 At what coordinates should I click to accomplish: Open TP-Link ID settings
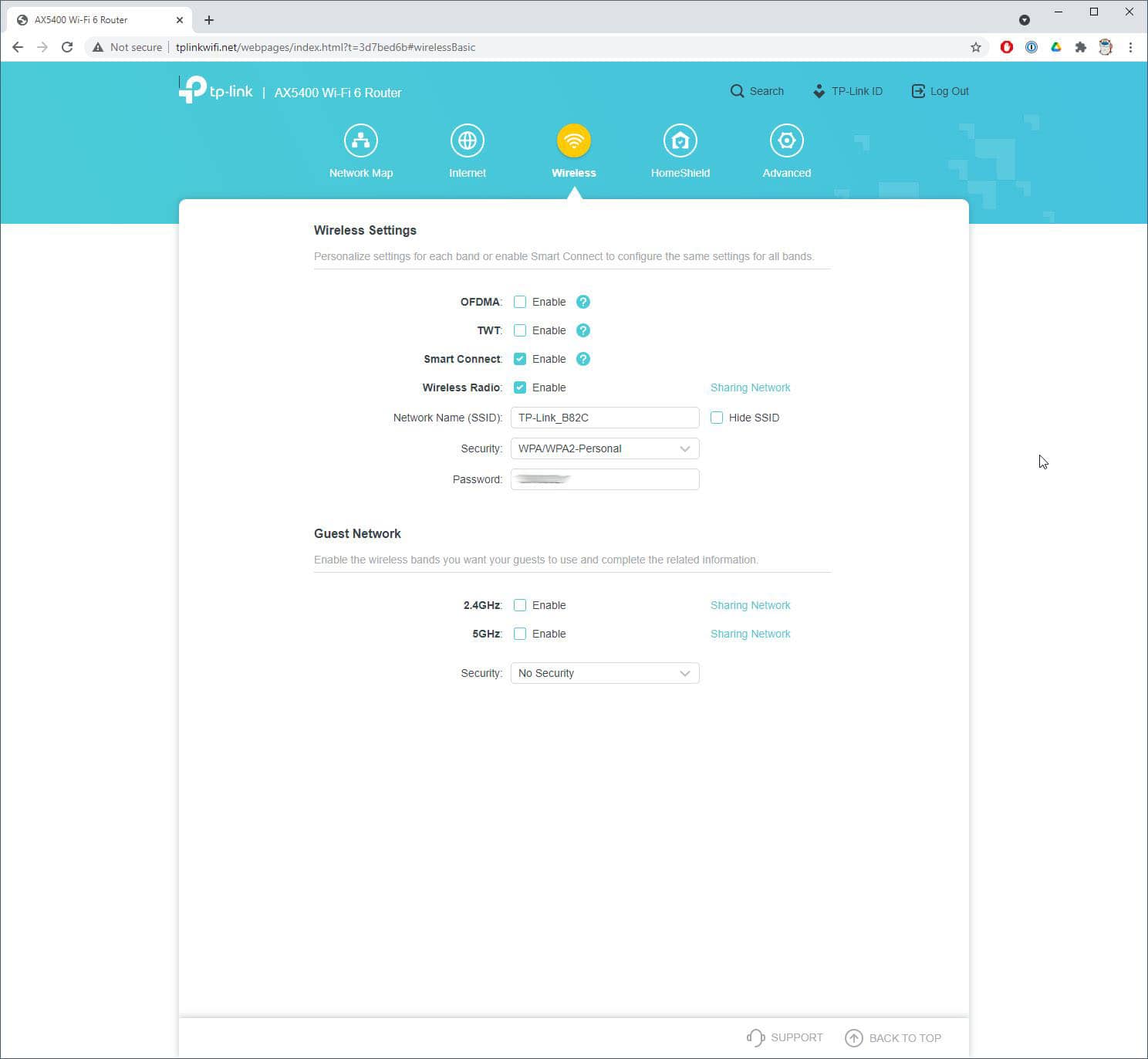click(847, 91)
